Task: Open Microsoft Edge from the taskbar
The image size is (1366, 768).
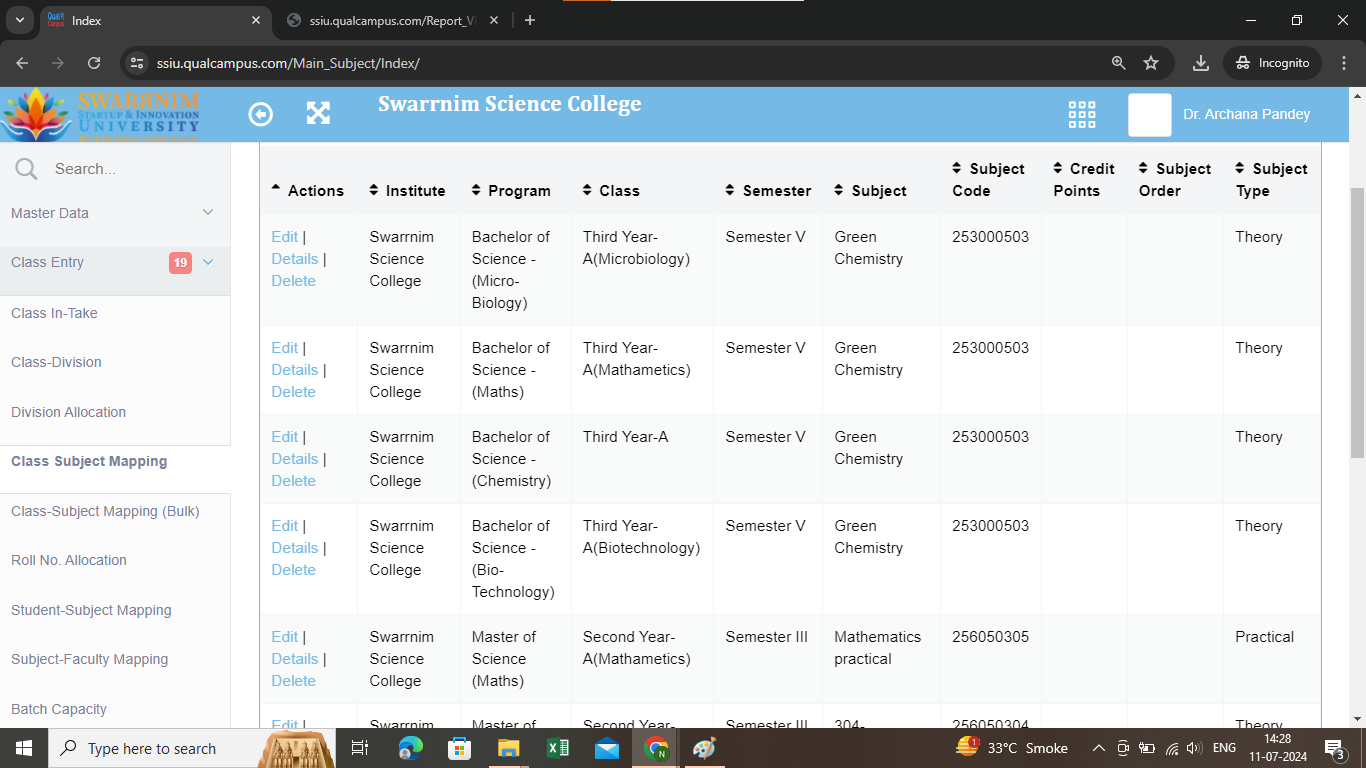Action: coord(410,748)
